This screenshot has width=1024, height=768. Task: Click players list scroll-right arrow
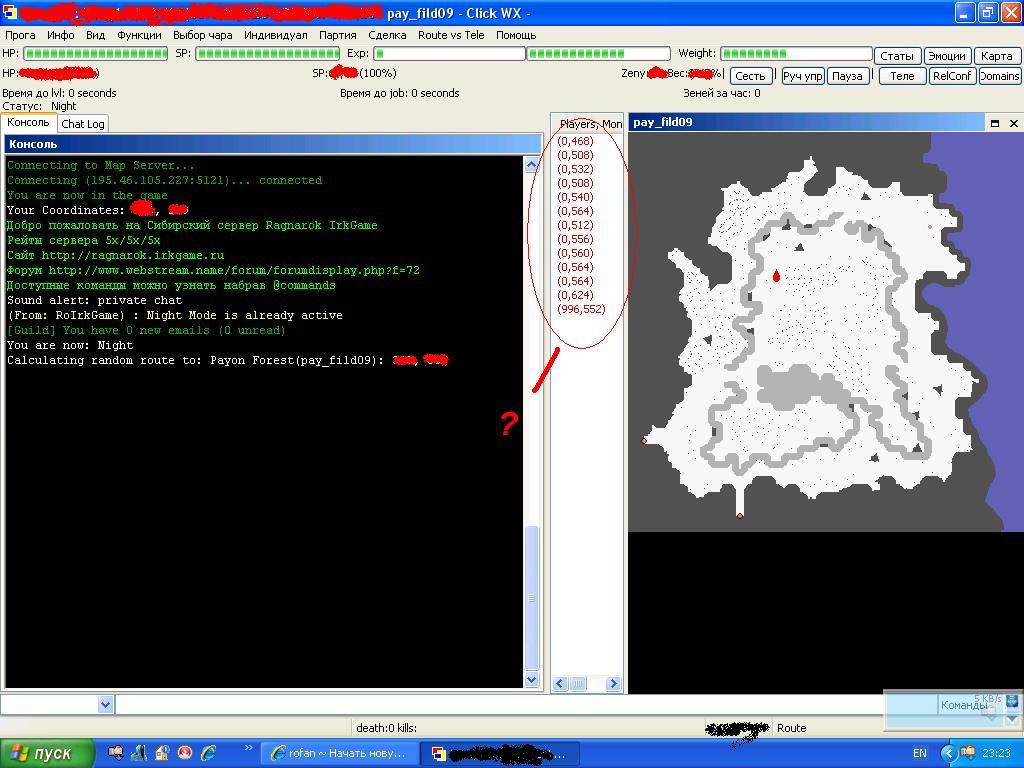[x=613, y=684]
